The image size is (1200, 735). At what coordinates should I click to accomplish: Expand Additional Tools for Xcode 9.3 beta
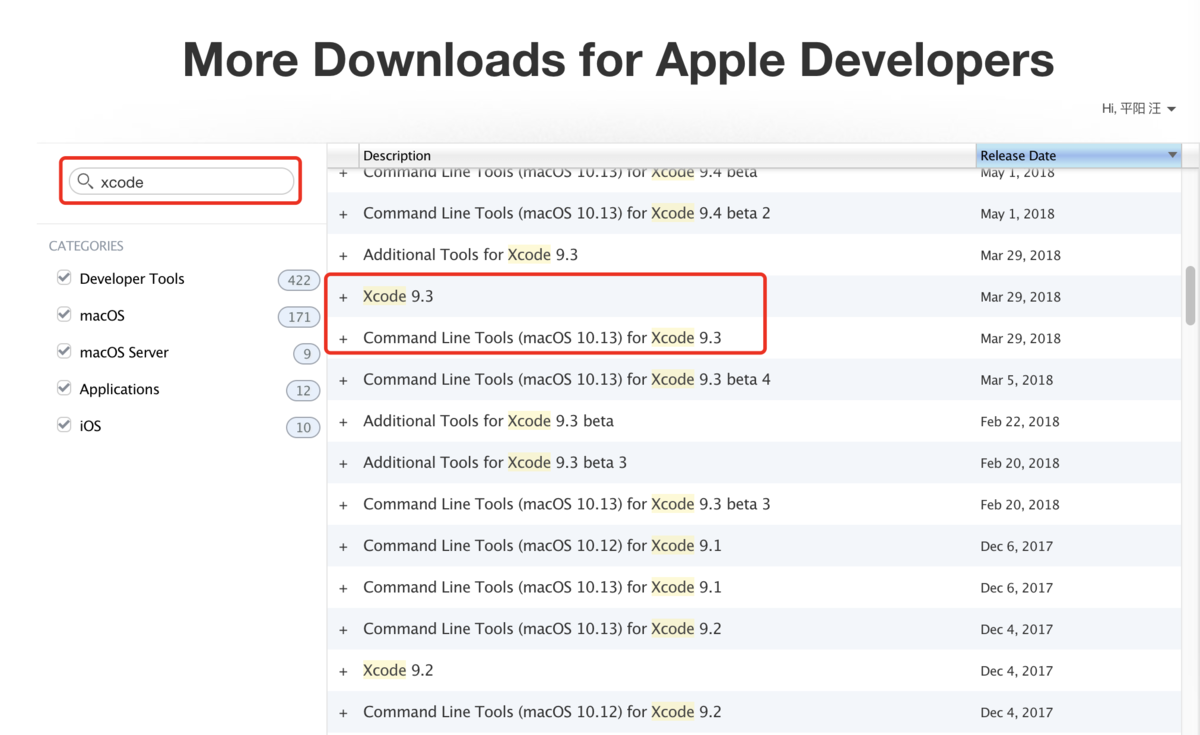pos(343,422)
